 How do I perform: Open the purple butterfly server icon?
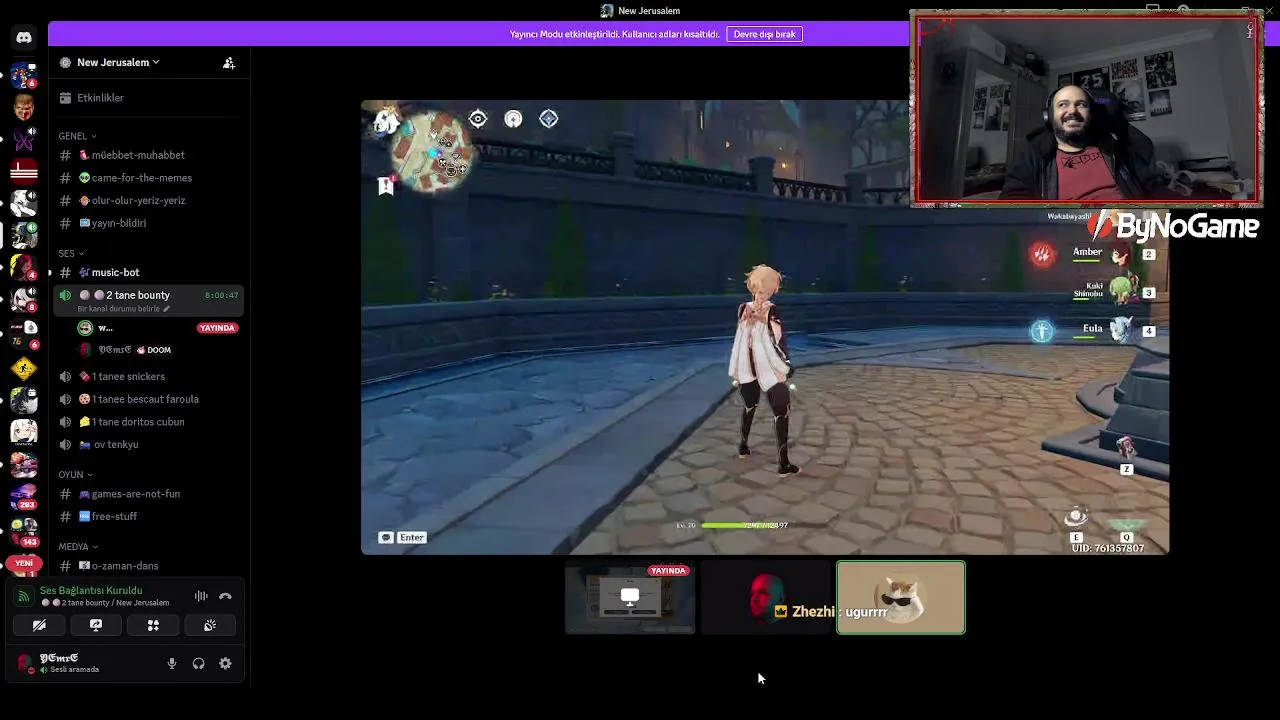pos(24,139)
